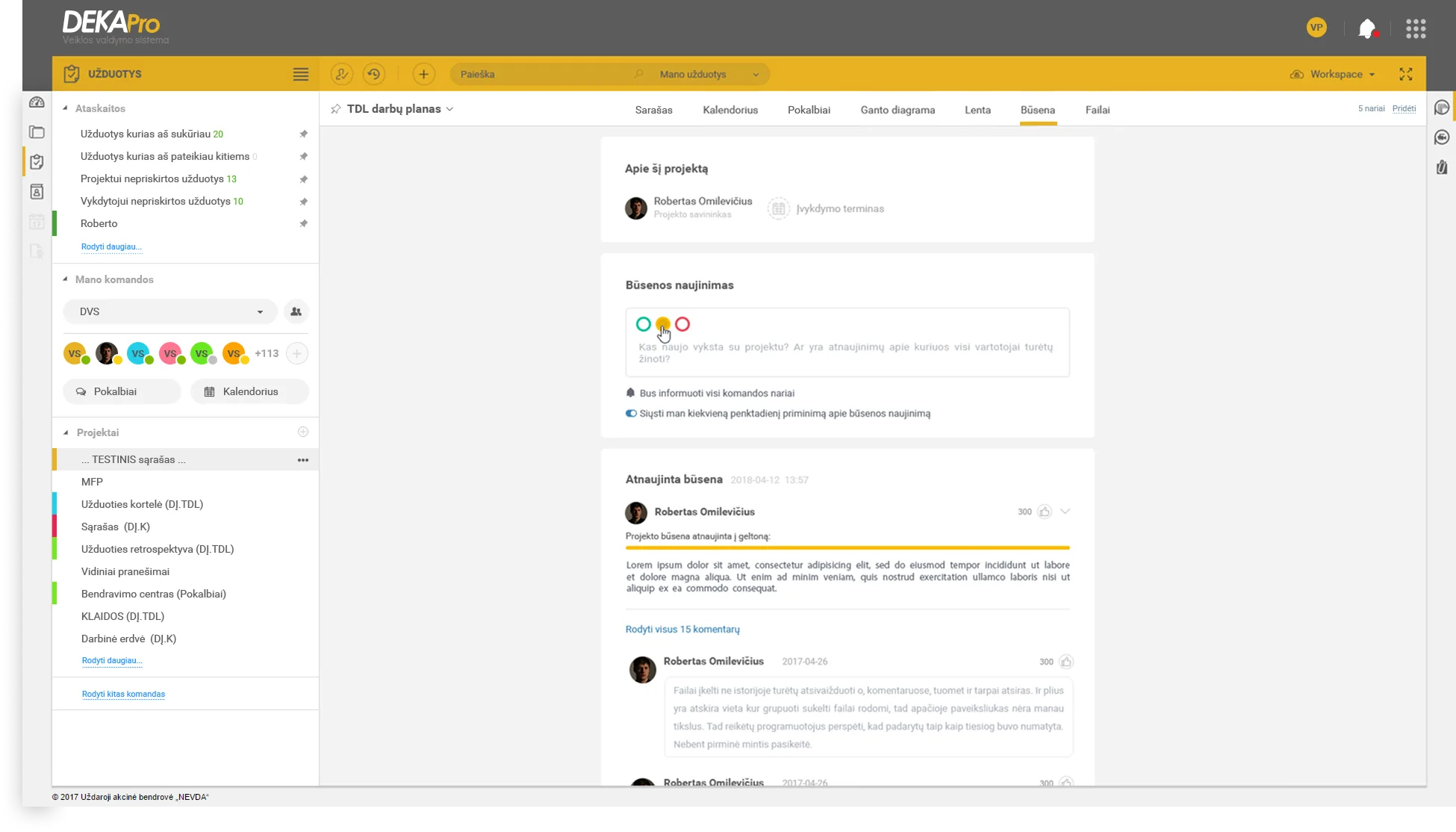Click Kalendorius team button
This screenshot has height=832, width=1456.
point(249,391)
